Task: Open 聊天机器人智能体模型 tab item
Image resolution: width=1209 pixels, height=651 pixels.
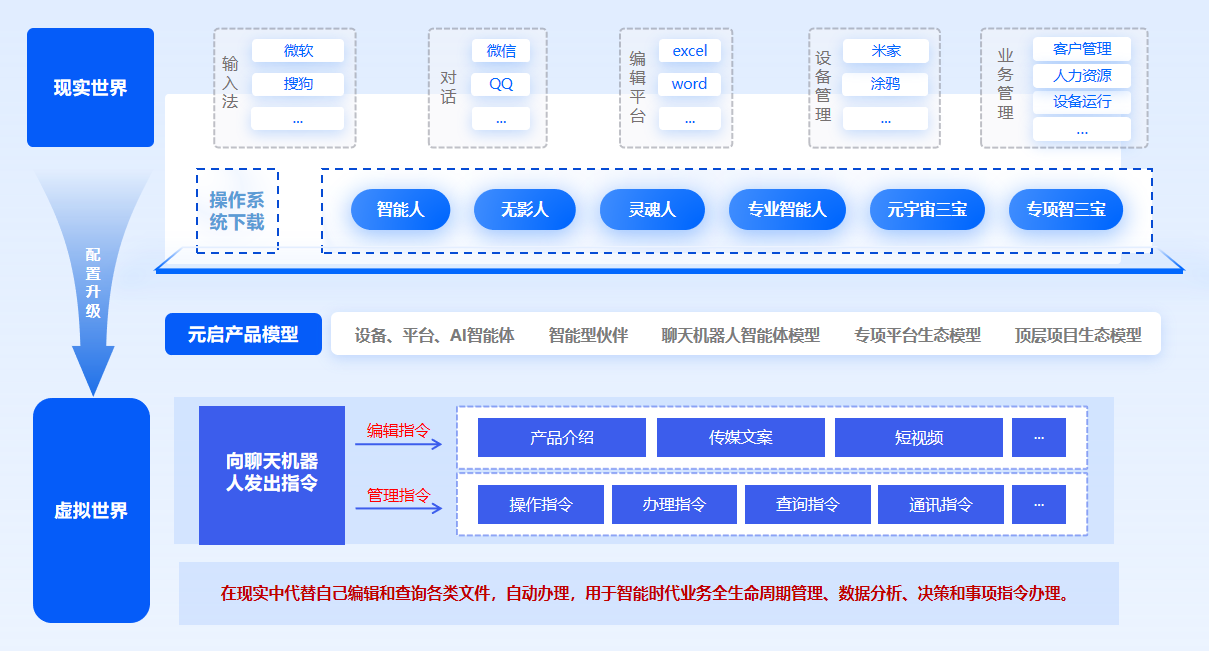Action: [x=740, y=335]
